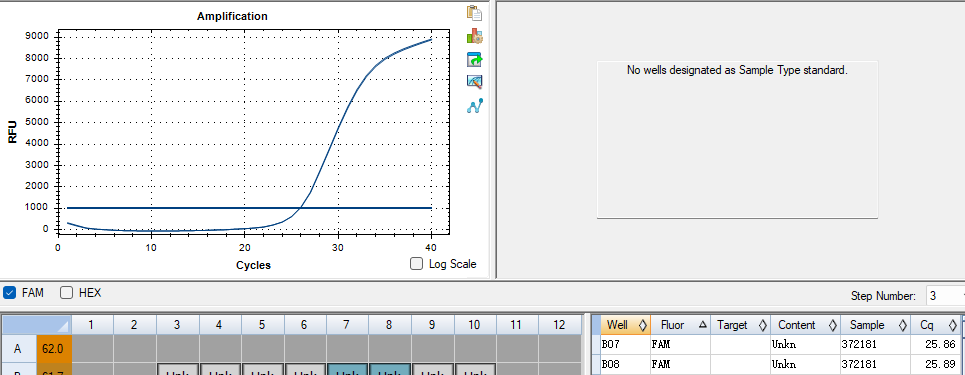Select plate row A header

18,349
